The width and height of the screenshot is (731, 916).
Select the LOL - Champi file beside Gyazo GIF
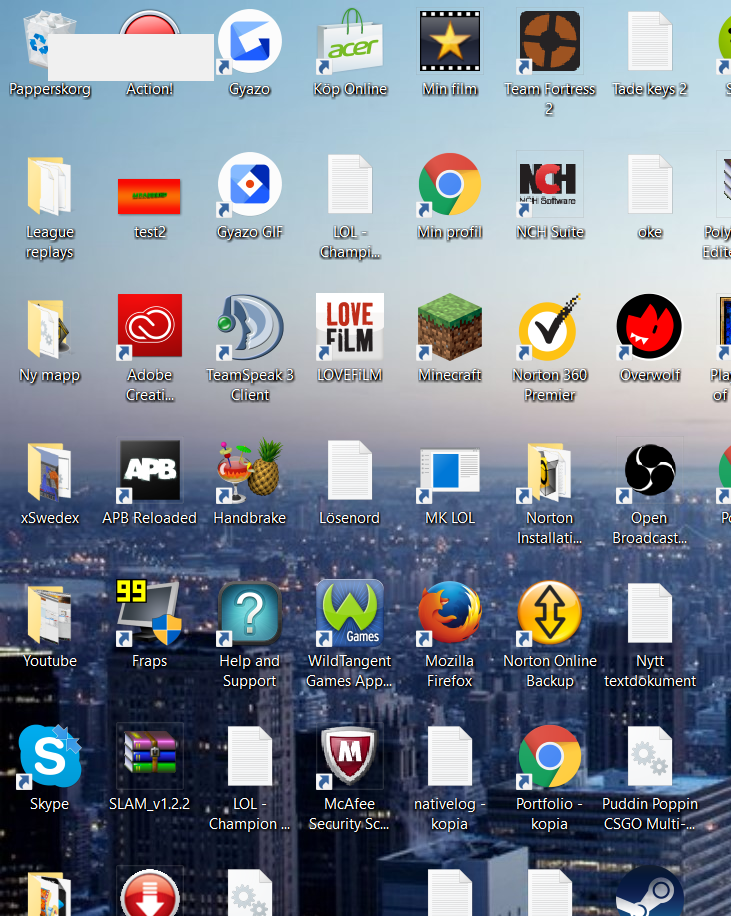tap(349, 185)
